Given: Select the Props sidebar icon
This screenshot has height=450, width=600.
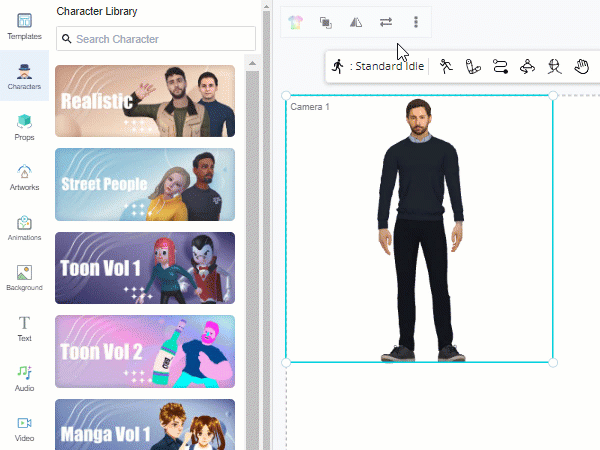Looking at the screenshot, I should (x=24, y=126).
